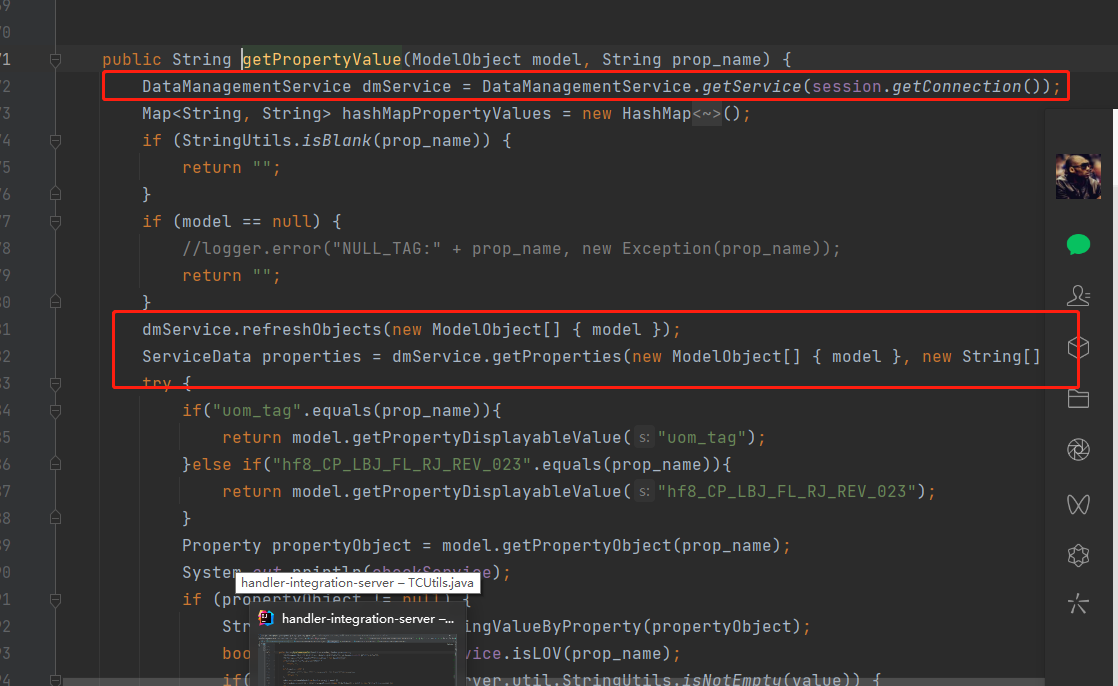The width and height of the screenshot is (1118, 686).
Task: Click the session variable in getService call
Action: click(x=846, y=87)
